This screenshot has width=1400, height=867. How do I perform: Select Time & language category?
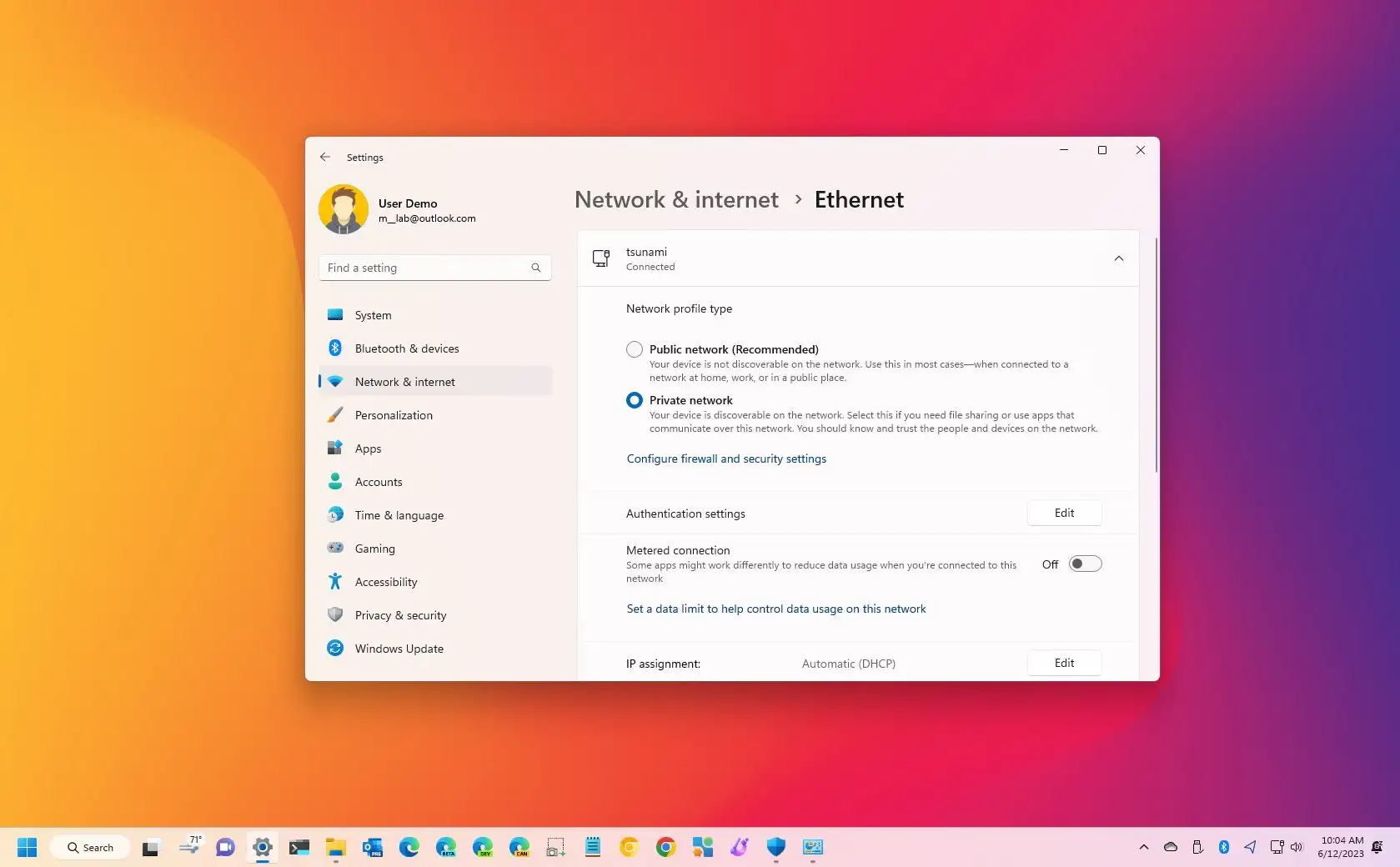coord(399,515)
